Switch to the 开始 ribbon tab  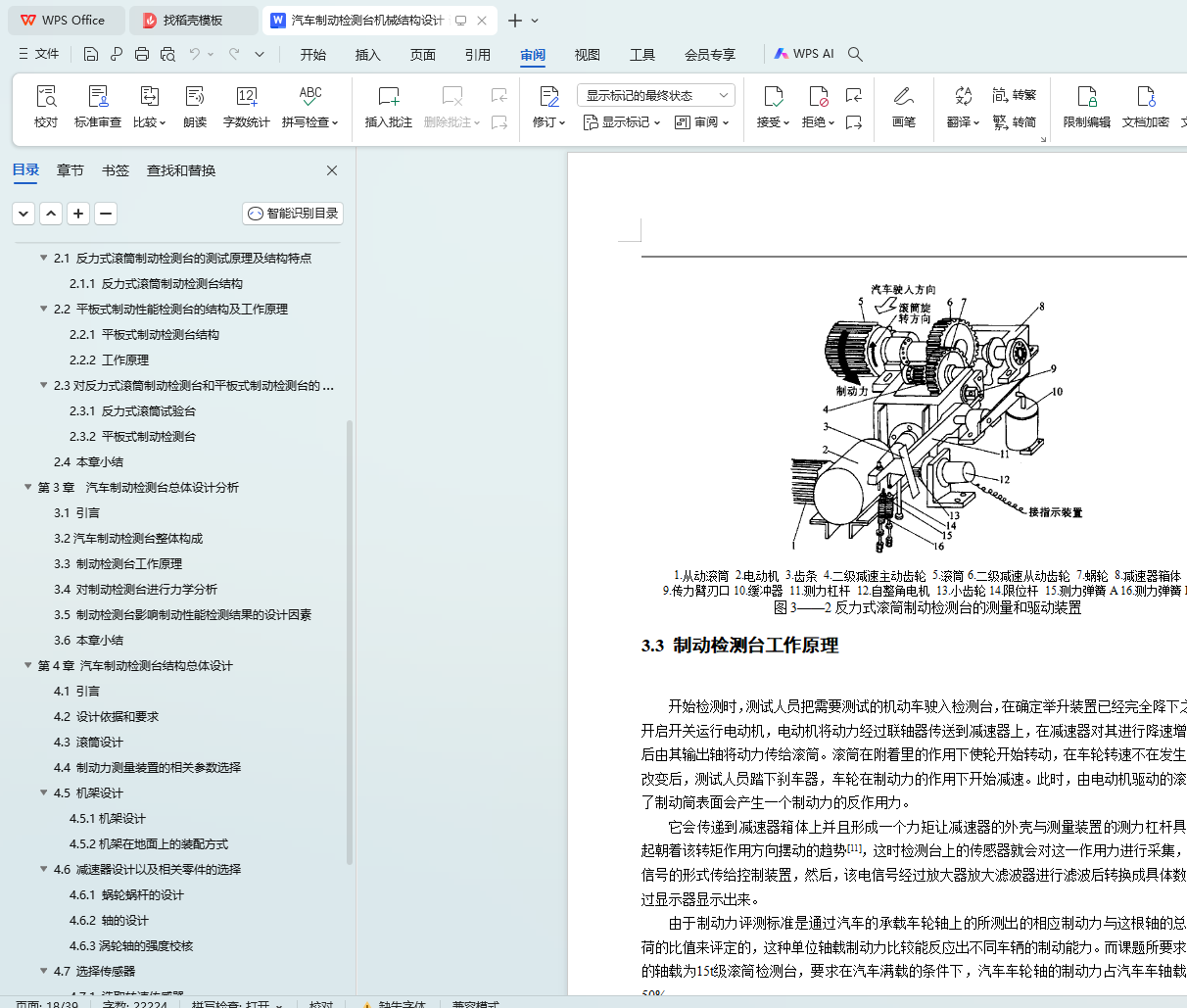tap(313, 55)
